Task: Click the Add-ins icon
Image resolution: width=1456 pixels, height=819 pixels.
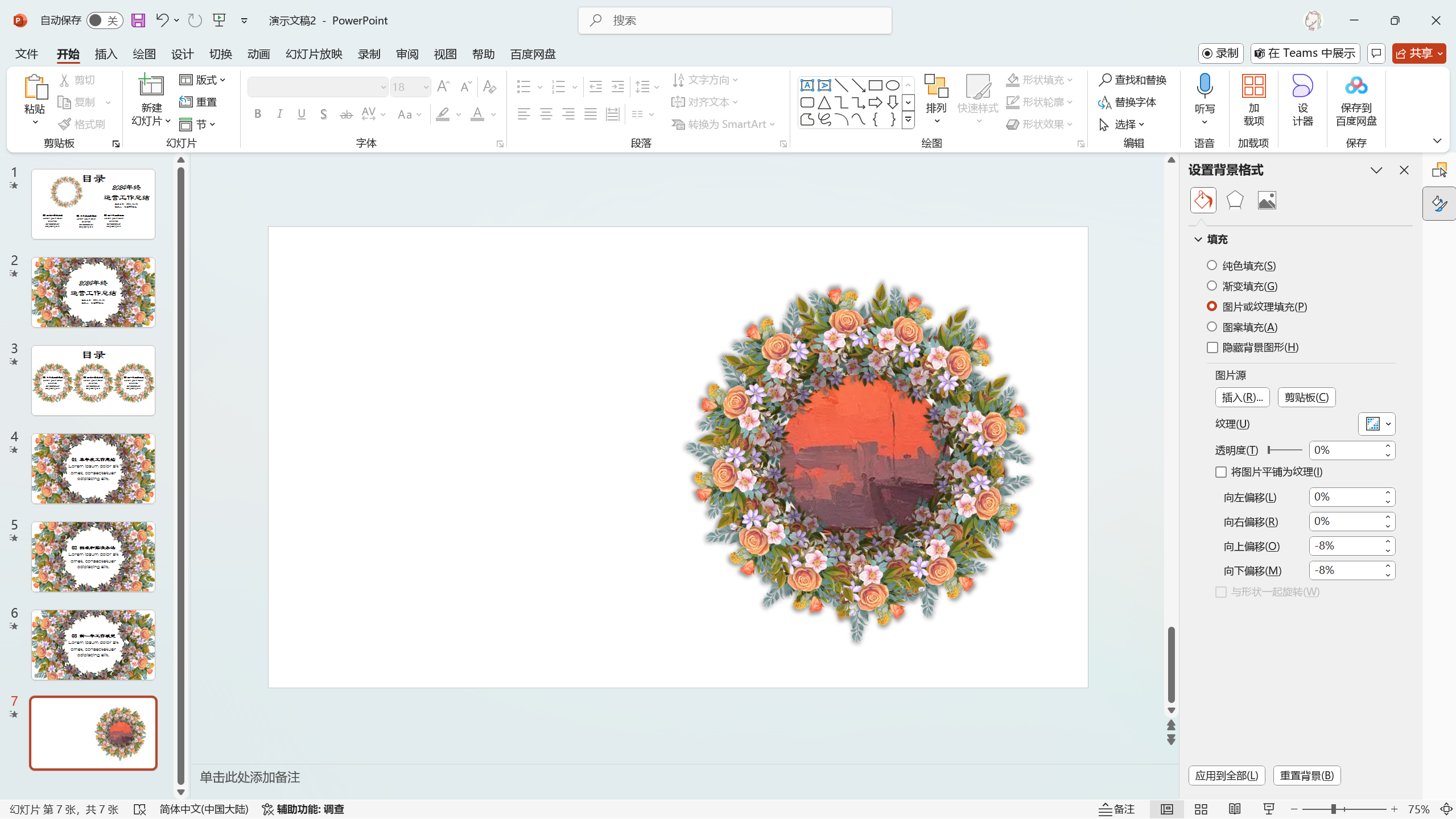Action: point(1253,85)
